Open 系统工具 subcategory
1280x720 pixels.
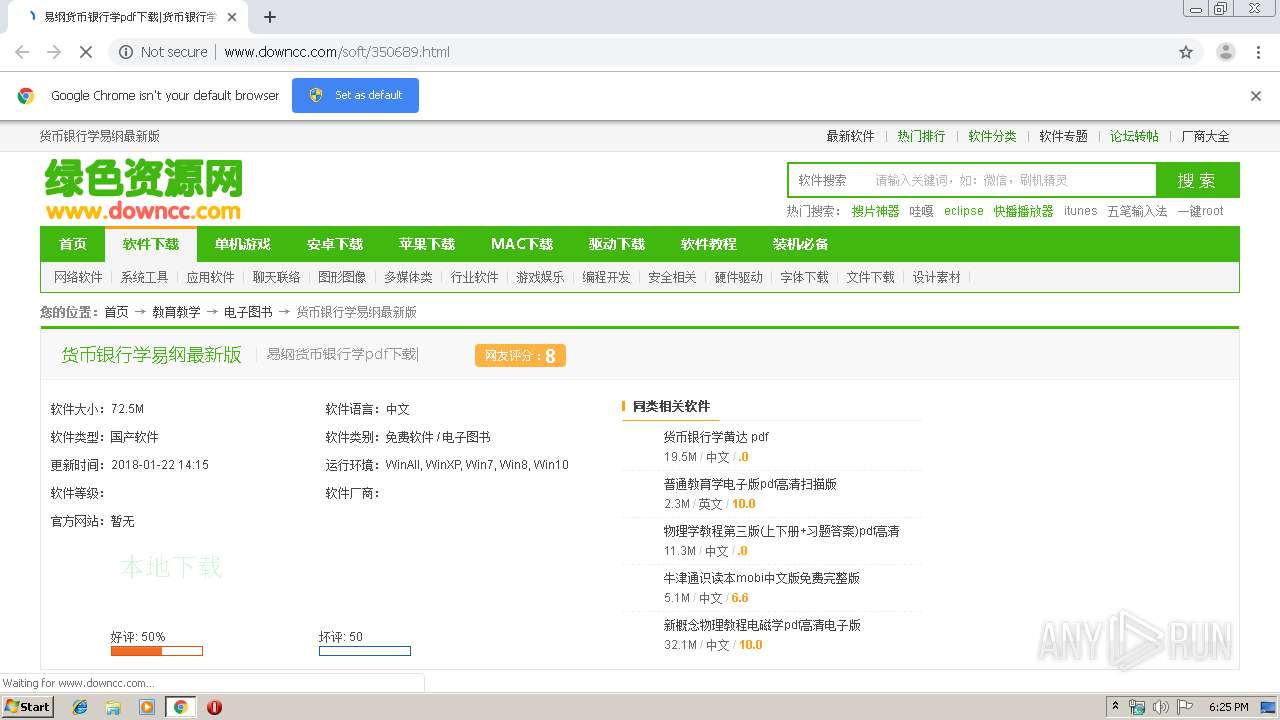pyautogui.click(x=144, y=277)
